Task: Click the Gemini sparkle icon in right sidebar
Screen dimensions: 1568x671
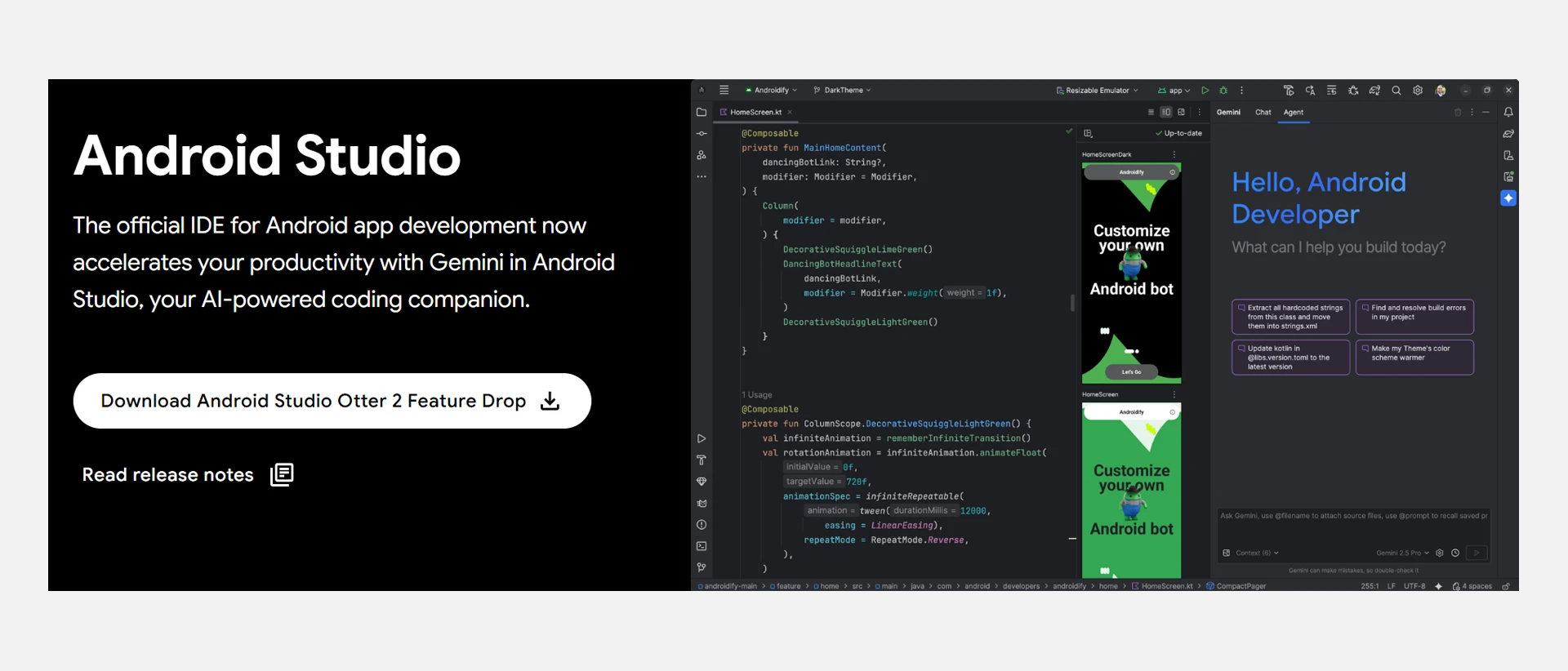Action: point(1508,198)
